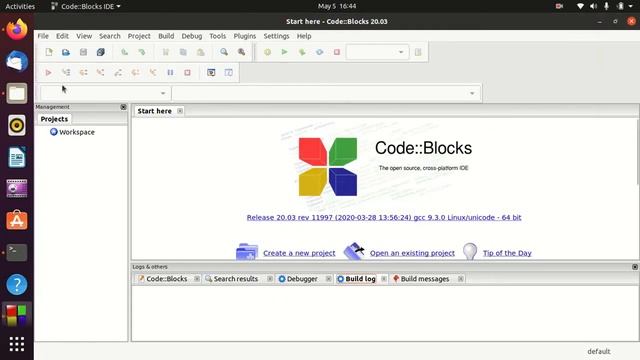Image resolution: width=640 pixels, height=360 pixels.
Task: Click the Rebuild icon
Action: (320, 52)
